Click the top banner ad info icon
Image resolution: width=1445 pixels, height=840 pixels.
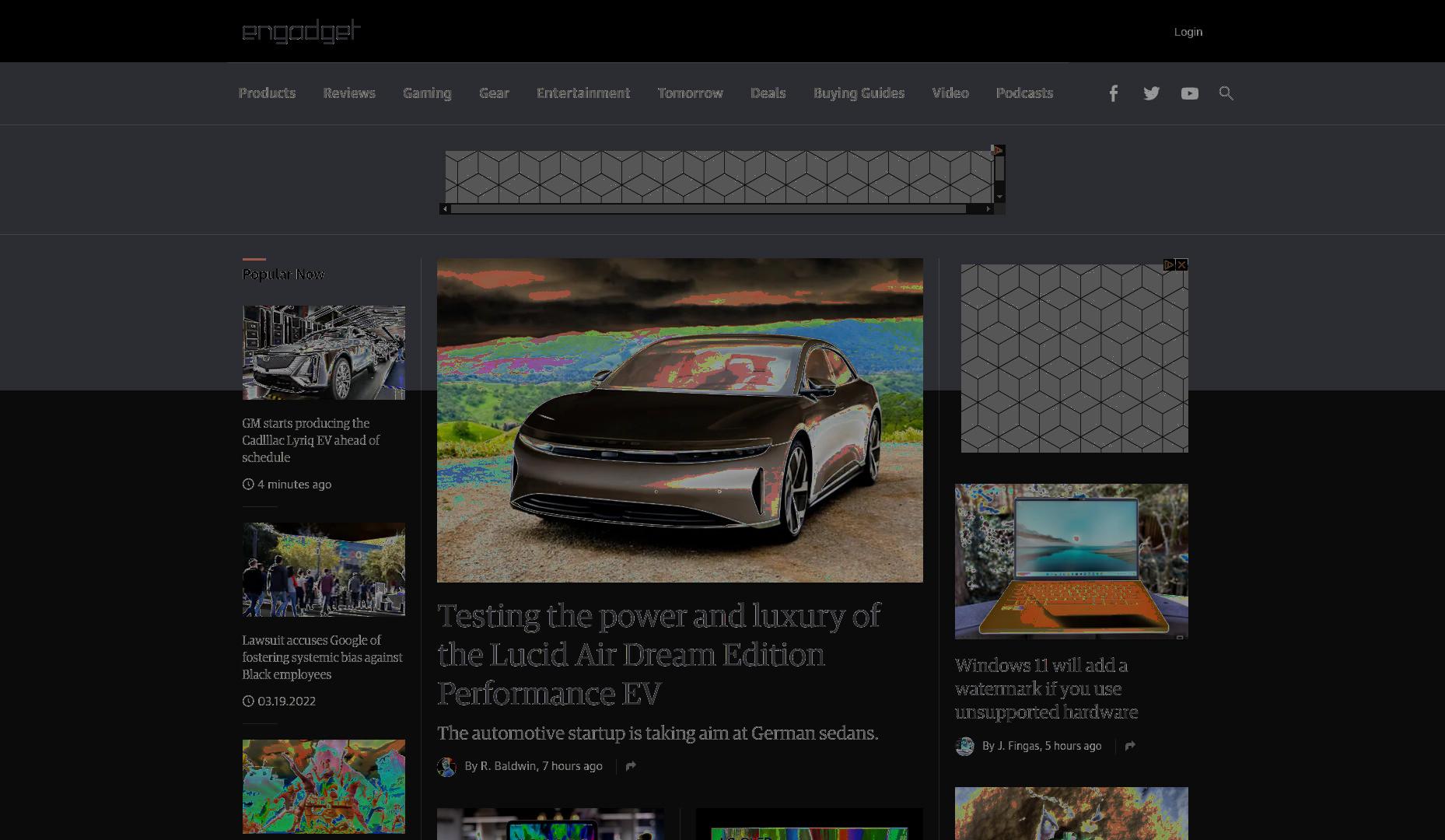(x=998, y=150)
